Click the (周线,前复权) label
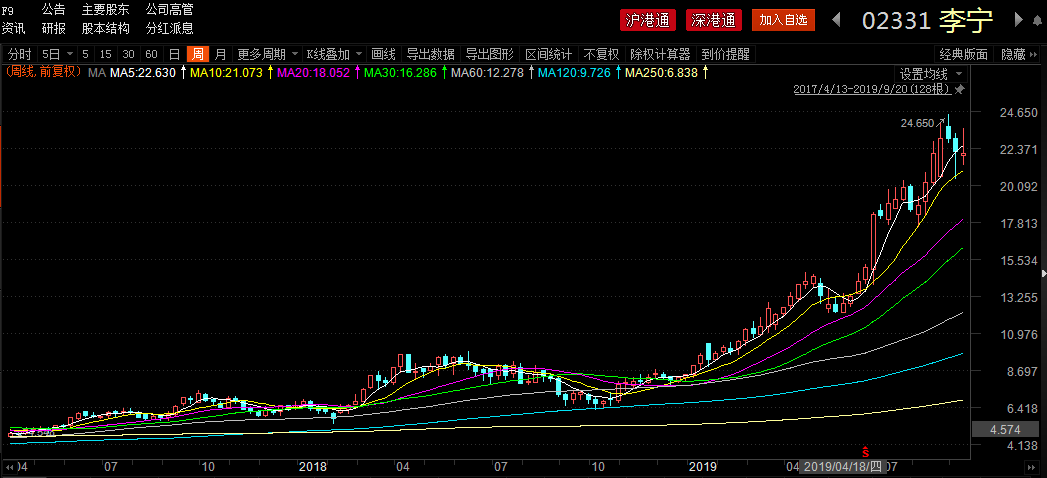Viewport: 1047px width, 478px height. coord(43,72)
